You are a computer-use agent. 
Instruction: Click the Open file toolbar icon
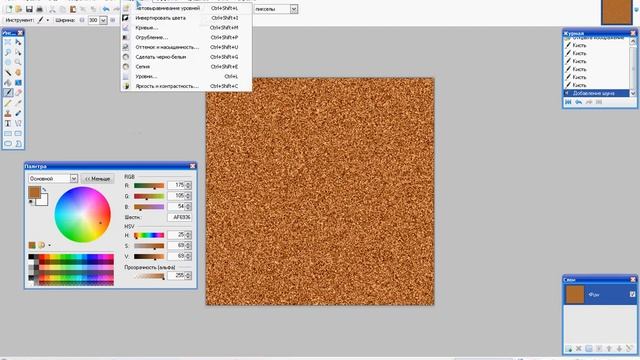tap(19, 9)
